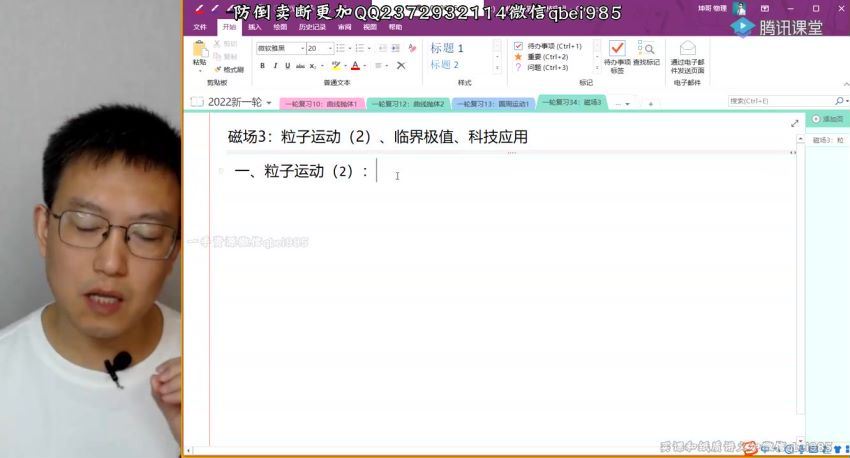Activate the Format Painter (格式刷)
The height and width of the screenshot is (458, 850).
point(229,69)
